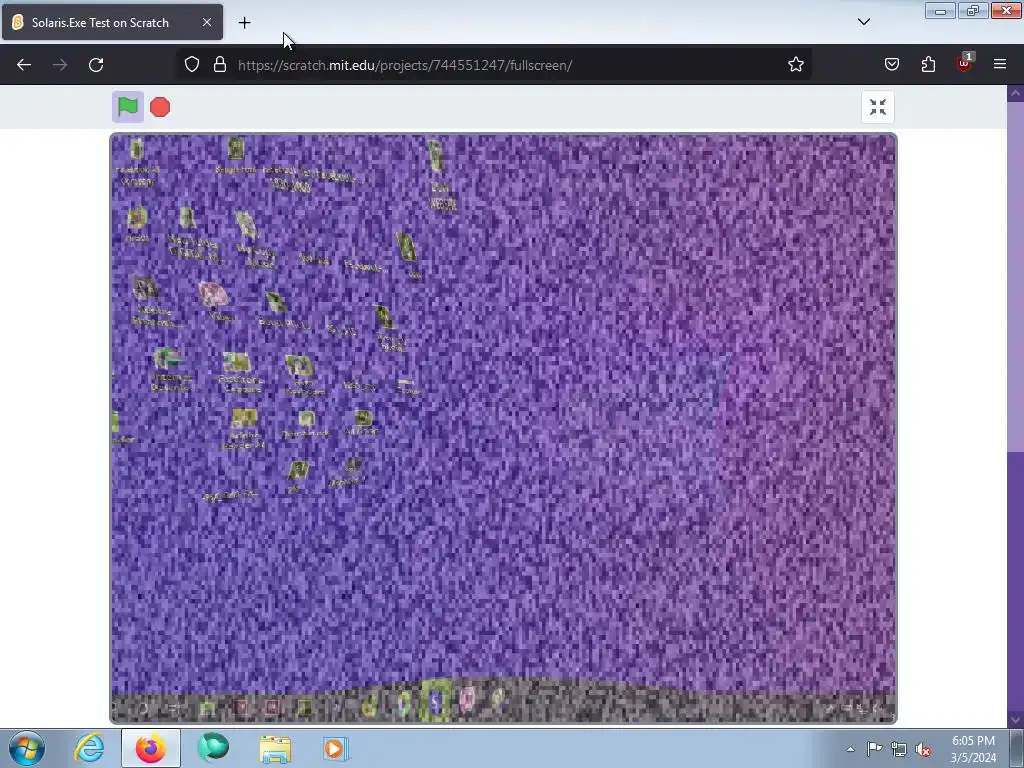Viewport: 1024px width, 768px height.
Task: Click the vertical page scrollbar thumb
Action: point(1015,276)
